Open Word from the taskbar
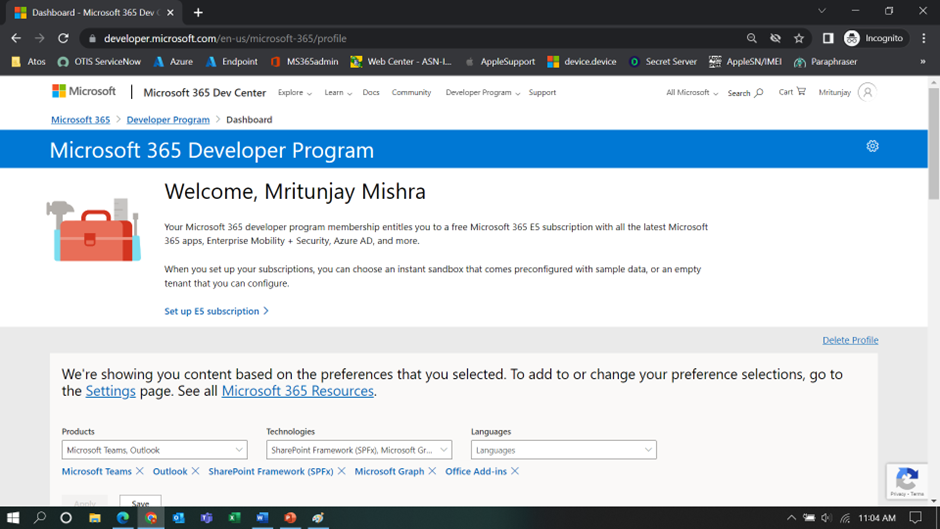The height and width of the screenshot is (529, 940). pos(262,518)
